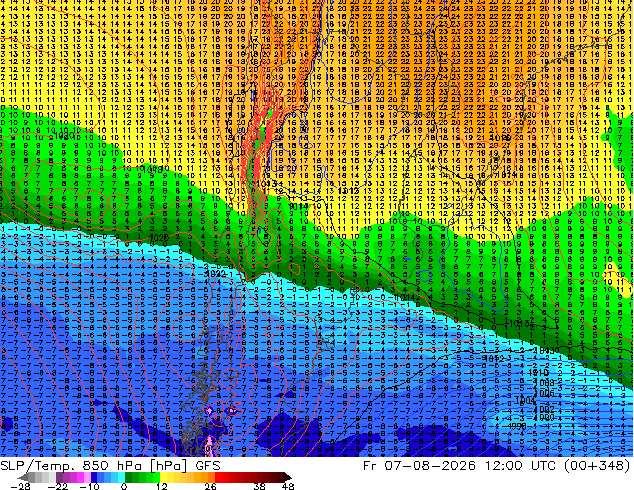Click the '1012' isobar label in the map center

pyautogui.click(x=349, y=191)
